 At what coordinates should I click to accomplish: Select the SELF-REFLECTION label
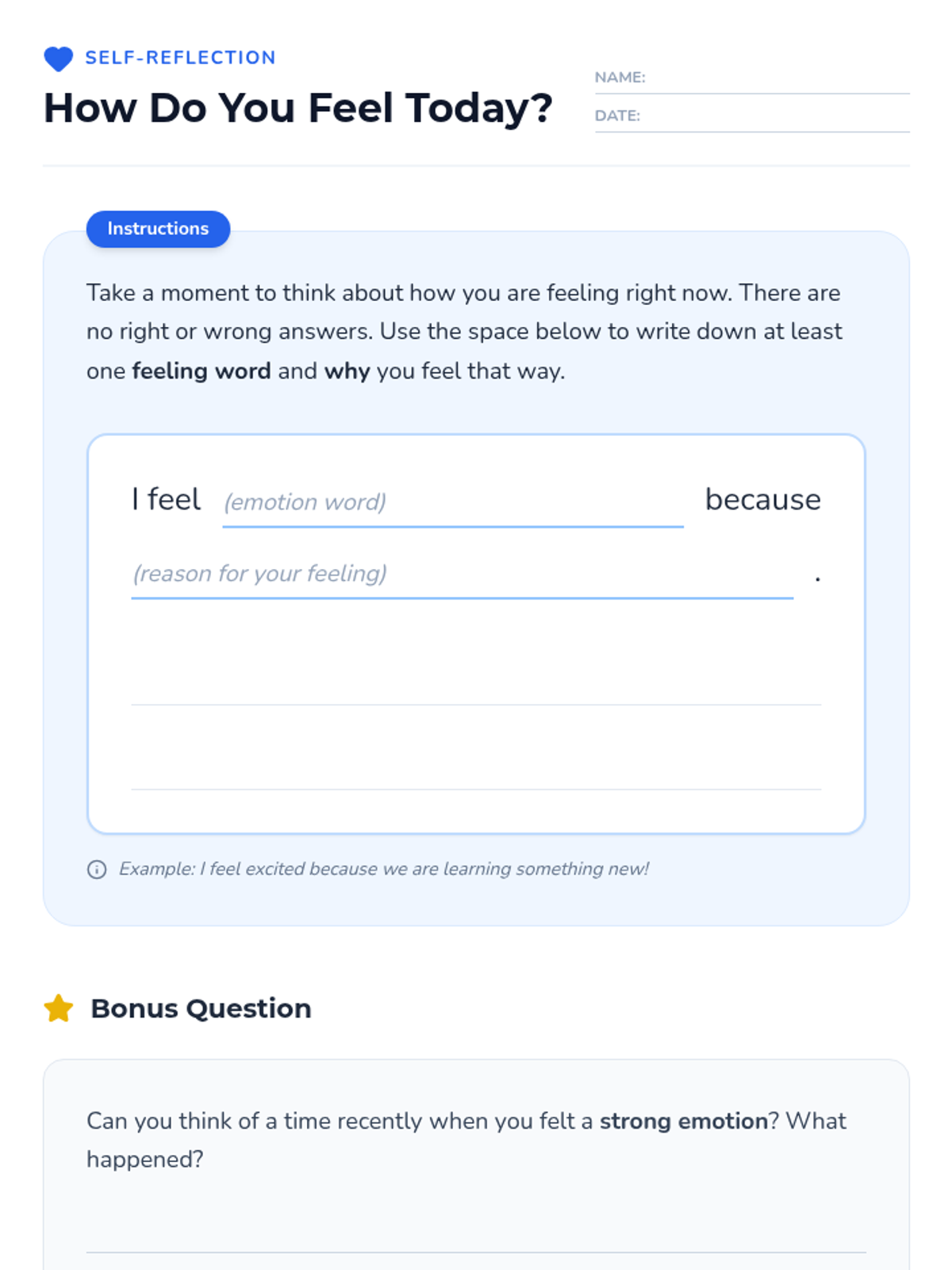[x=180, y=58]
